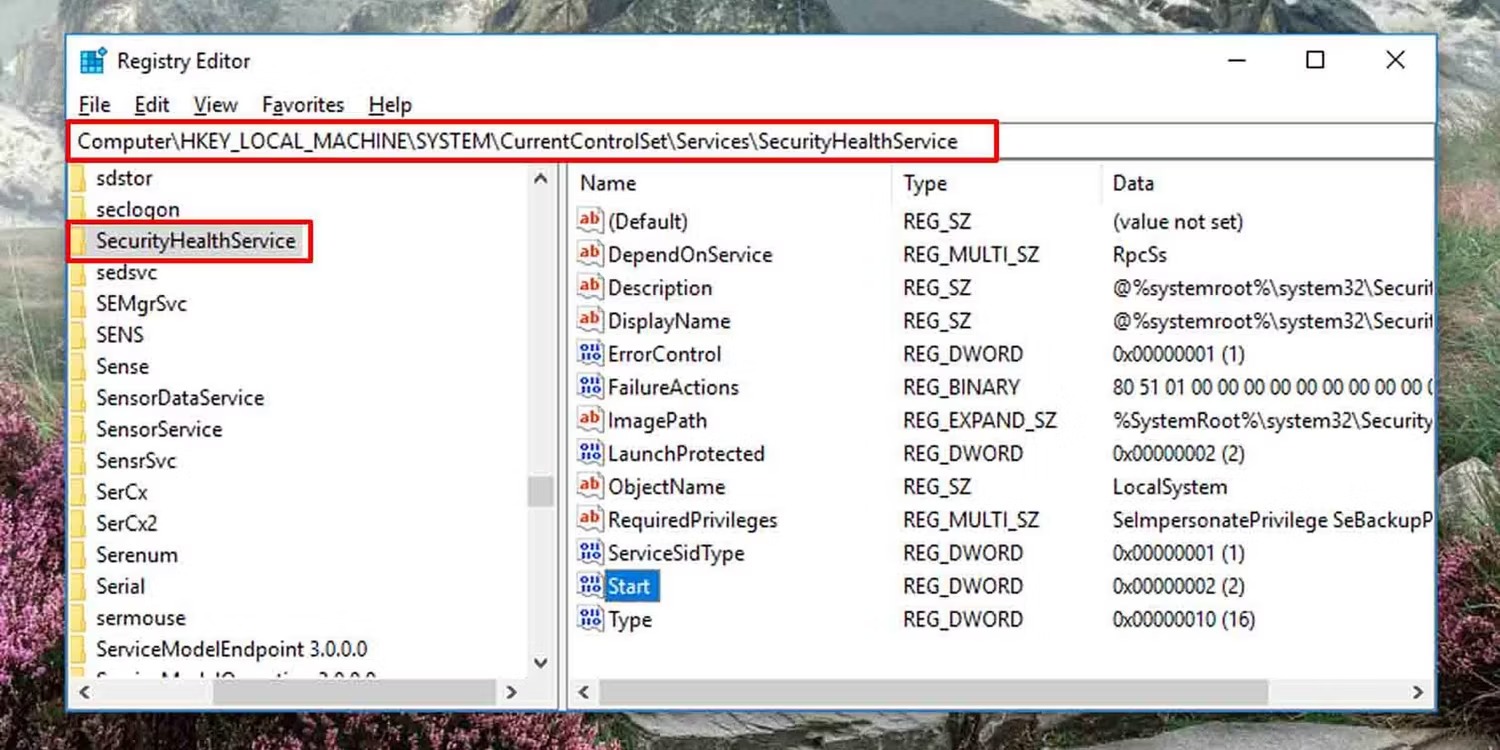Minimize the Registry Editor window
1500x750 pixels.
[x=1237, y=61]
